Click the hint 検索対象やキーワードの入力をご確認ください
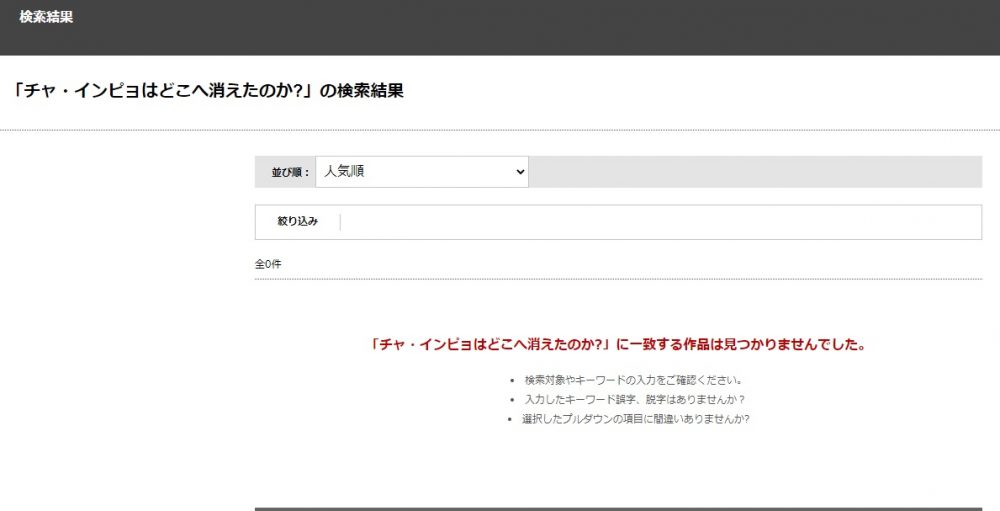Viewport: 1000px width, 511px height. (633, 380)
